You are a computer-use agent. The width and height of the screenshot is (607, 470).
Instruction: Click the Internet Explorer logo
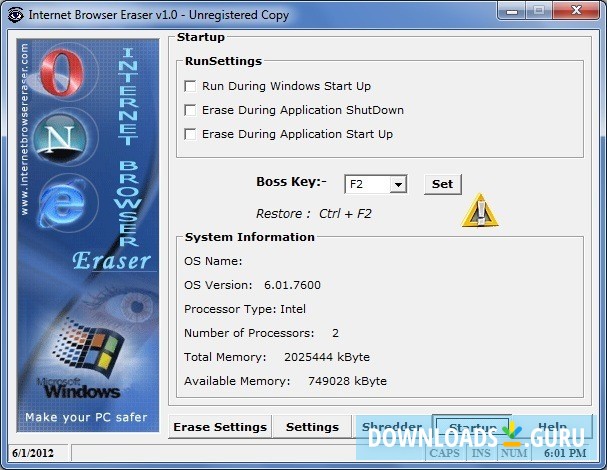point(62,203)
